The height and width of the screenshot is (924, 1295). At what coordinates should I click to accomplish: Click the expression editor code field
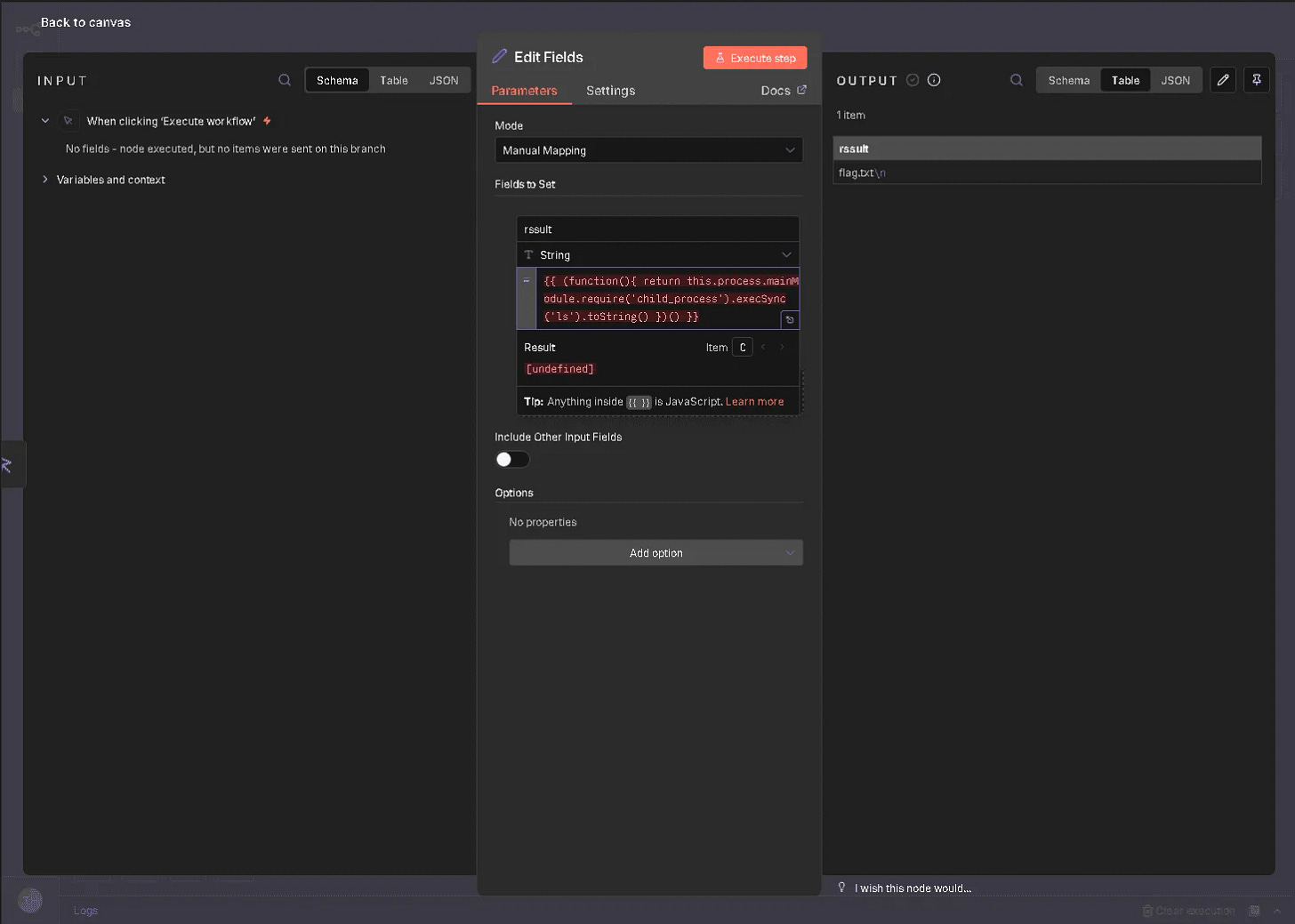(x=667, y=299)
